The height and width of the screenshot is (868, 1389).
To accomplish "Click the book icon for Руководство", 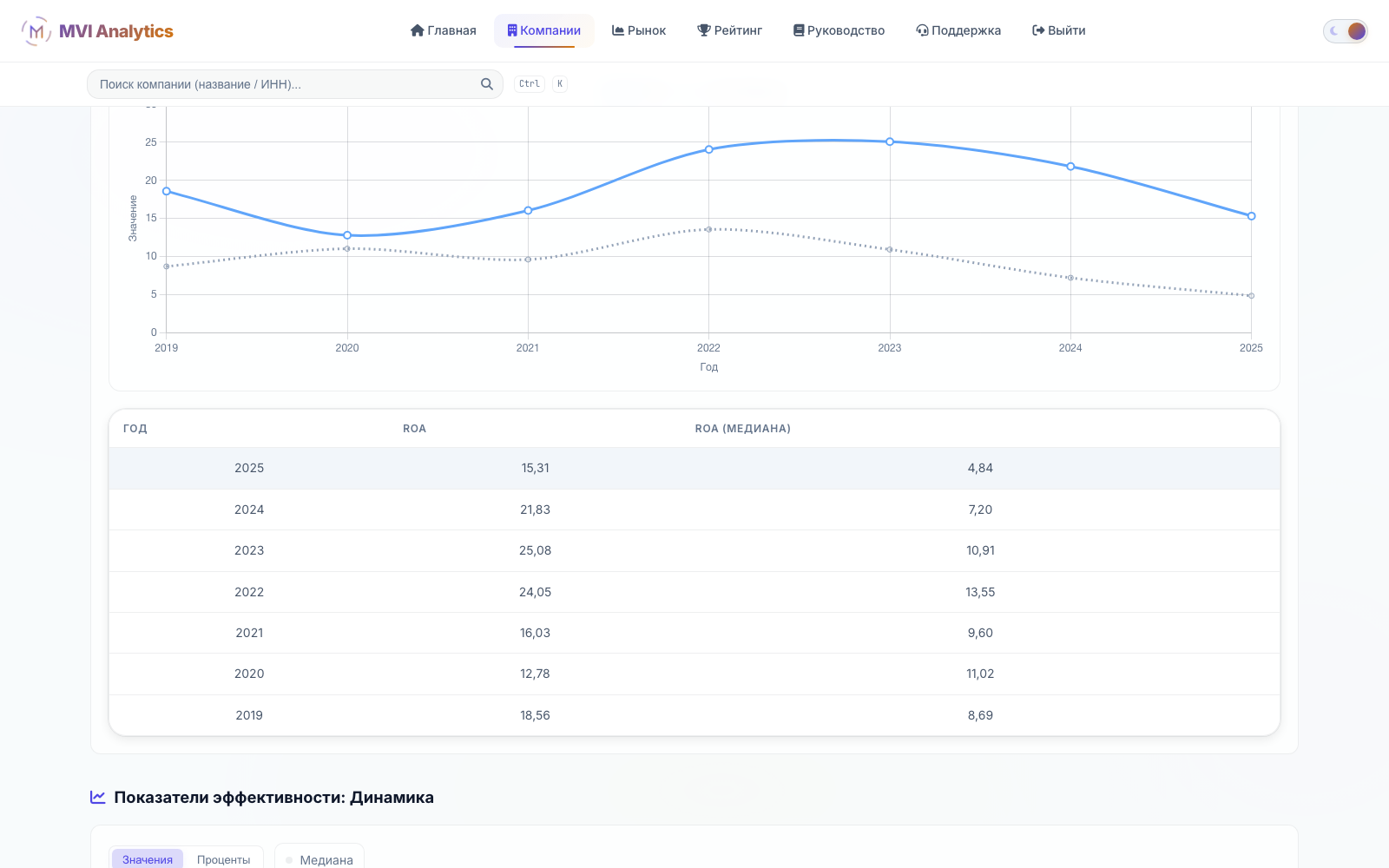I will point(799,30).
